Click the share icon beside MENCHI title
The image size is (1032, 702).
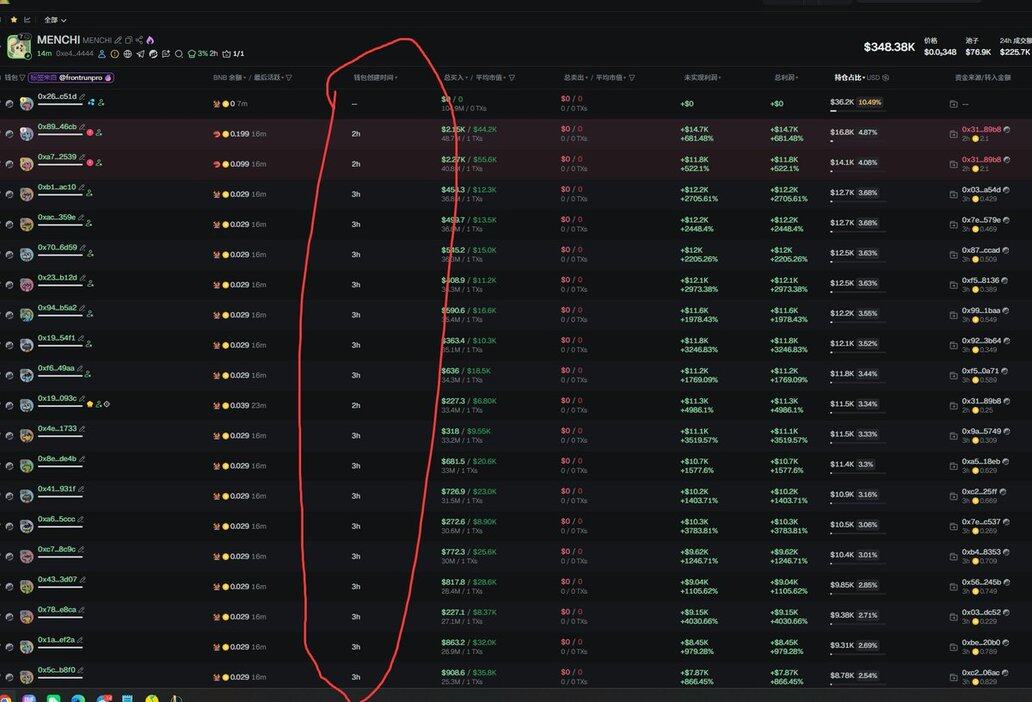coord(139,40)
